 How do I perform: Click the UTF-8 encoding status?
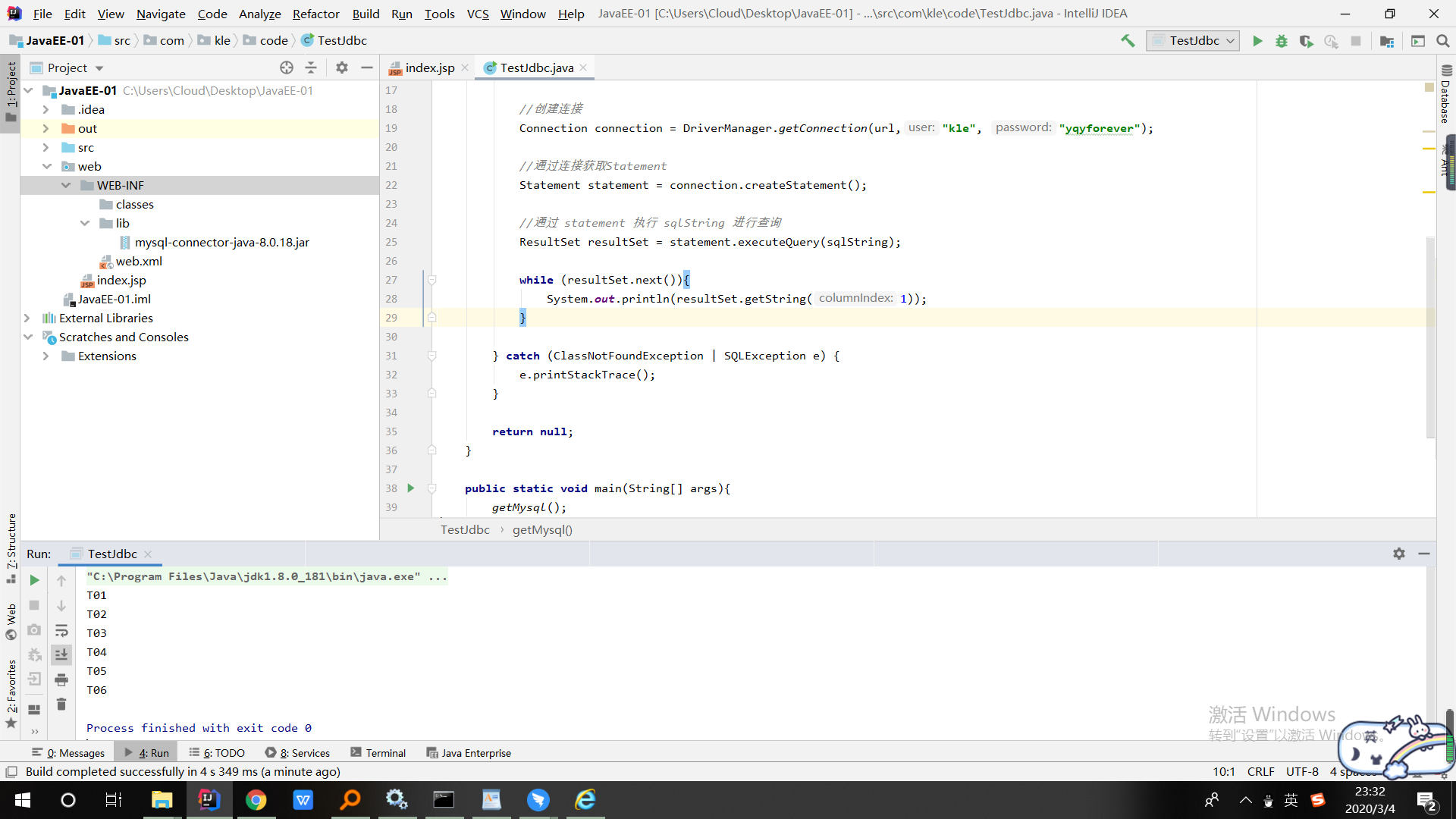click(x=1302, y=771)
